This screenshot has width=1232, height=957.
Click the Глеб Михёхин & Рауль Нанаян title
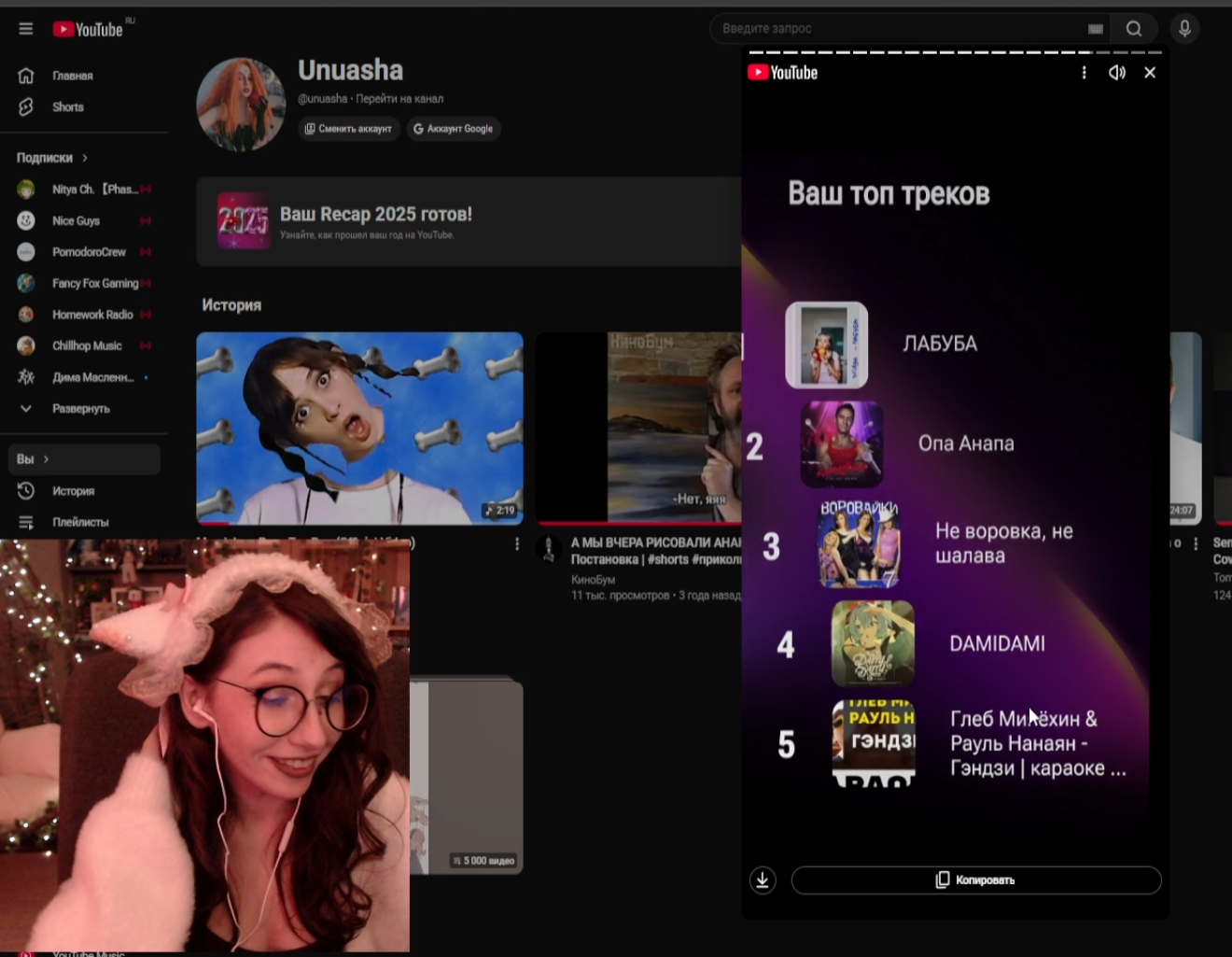[x=1038, y=743]
